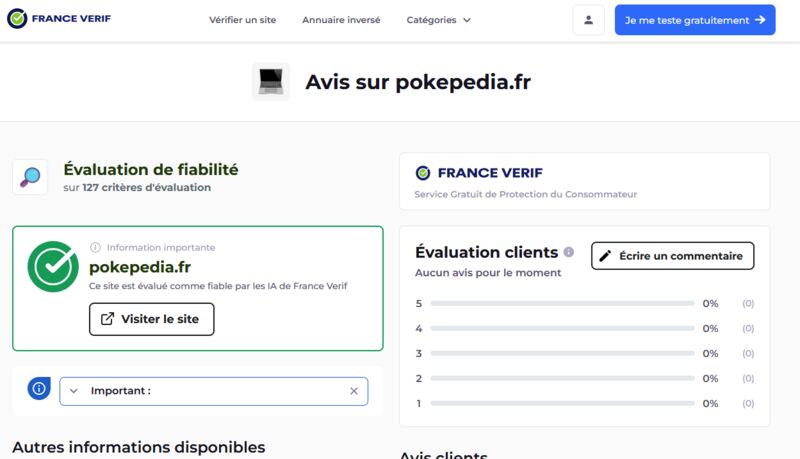Click the France Verif logo in right card
Image resolution: width=800 pixels, height=459 pixels.
[479, 173]
